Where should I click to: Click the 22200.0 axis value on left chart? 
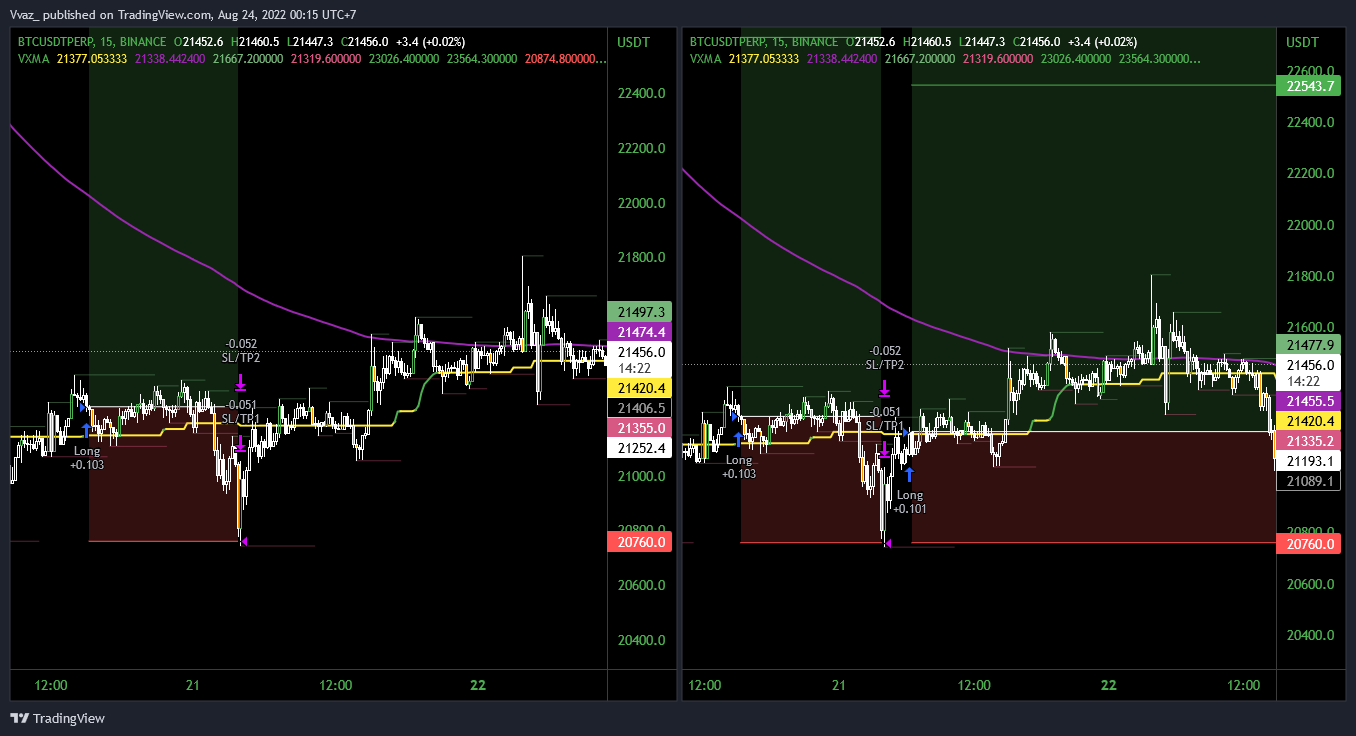642,149
